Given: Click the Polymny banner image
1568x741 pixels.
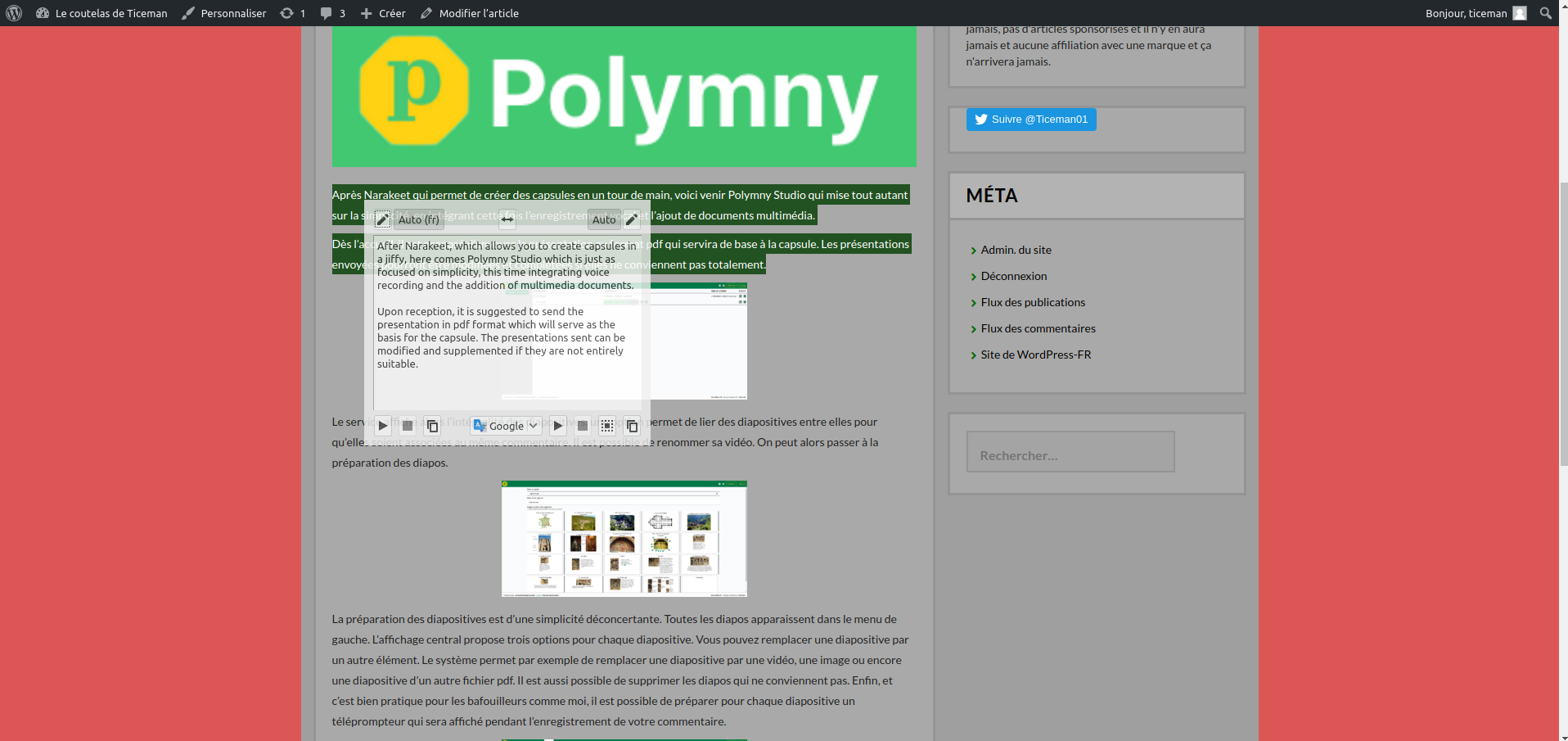Looking at the screenshot, I should pyautogui.click(x=624, y=97).
